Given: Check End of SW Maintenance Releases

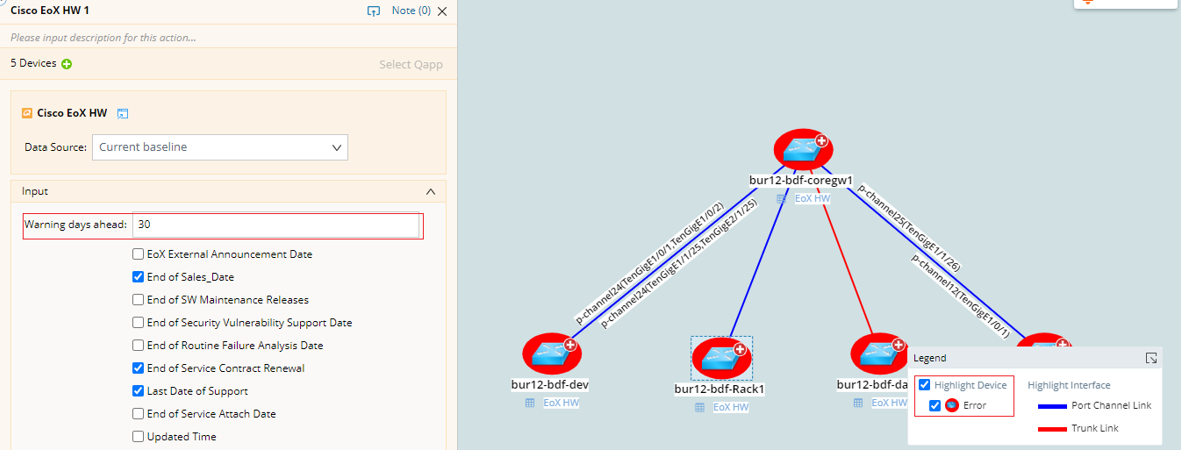Looking at the screenshot, I should point(138,300).
